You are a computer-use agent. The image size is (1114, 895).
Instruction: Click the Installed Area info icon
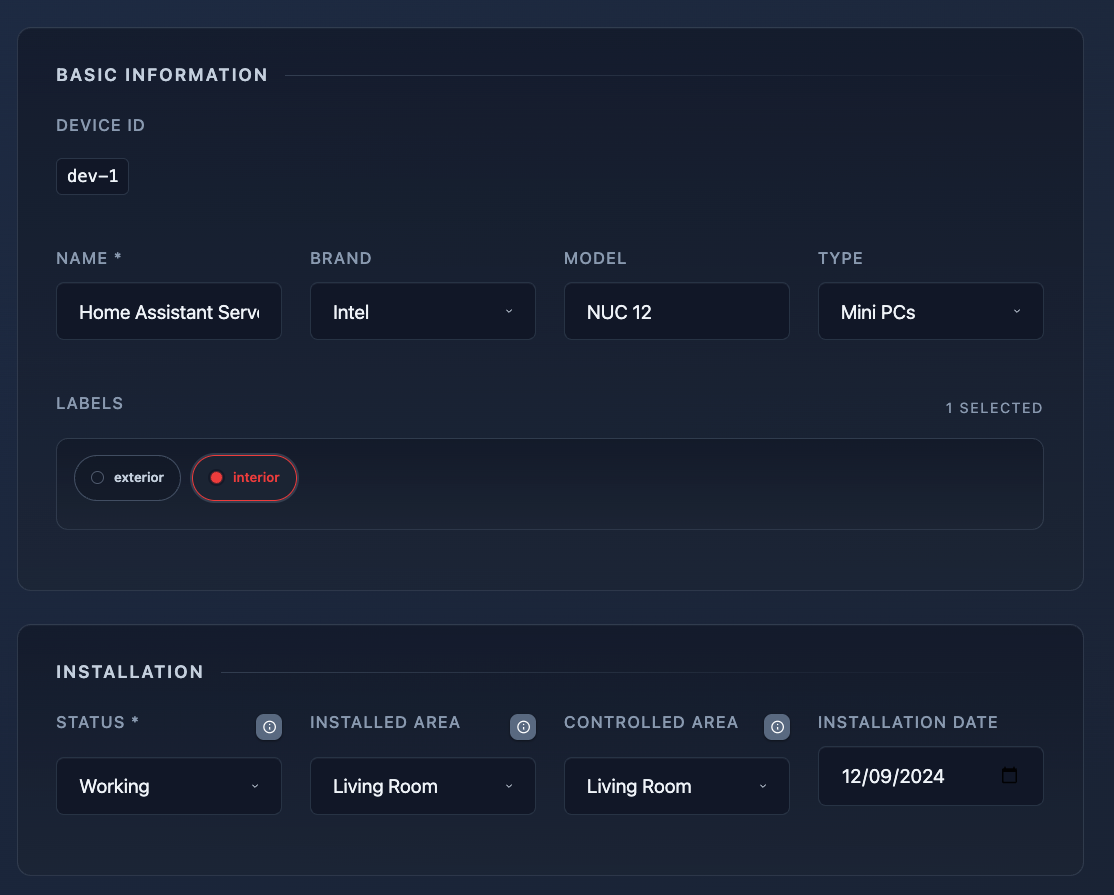pos(523,727)
